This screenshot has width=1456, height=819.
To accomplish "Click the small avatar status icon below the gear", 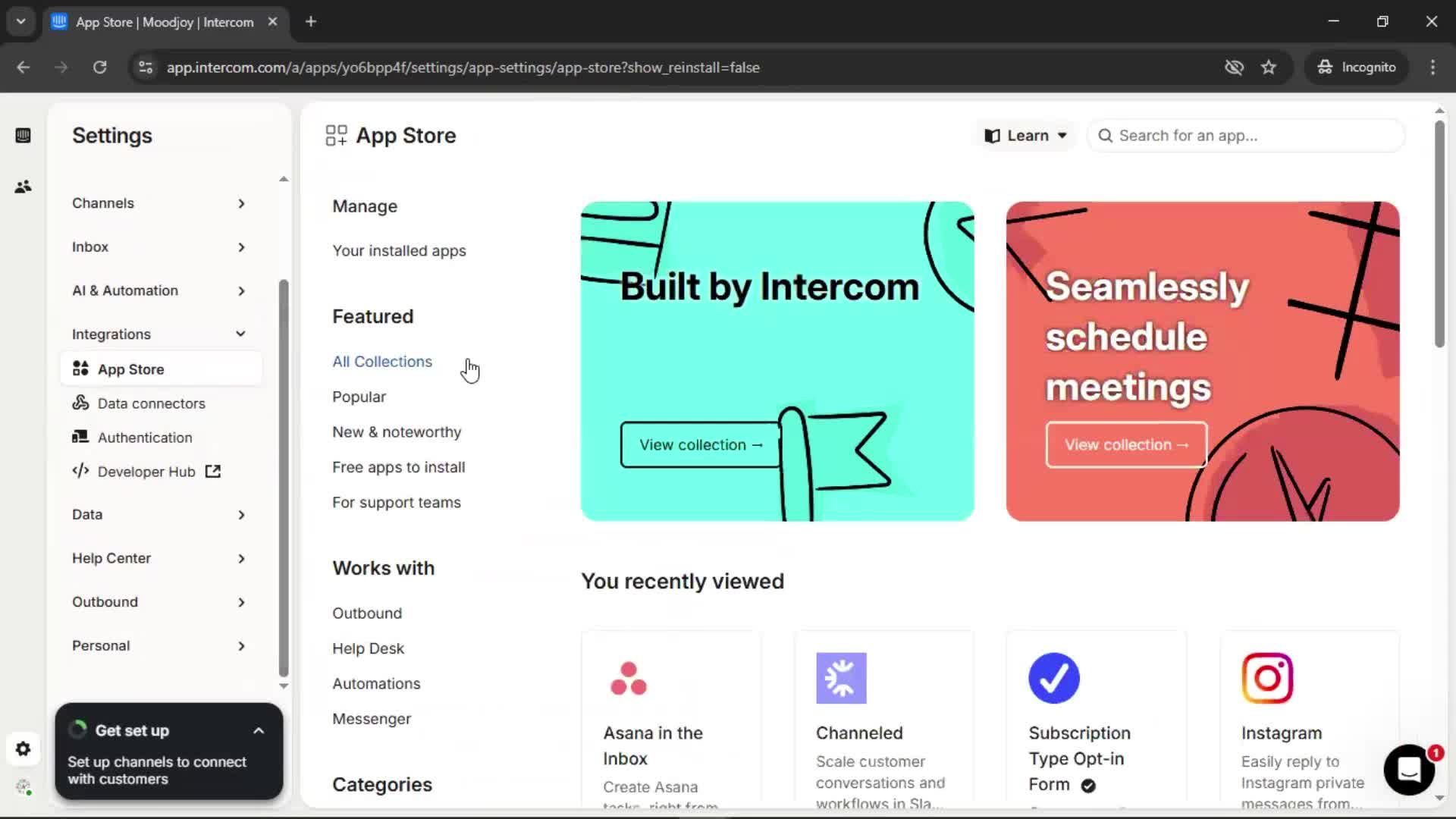I will [x=23, y=787].
